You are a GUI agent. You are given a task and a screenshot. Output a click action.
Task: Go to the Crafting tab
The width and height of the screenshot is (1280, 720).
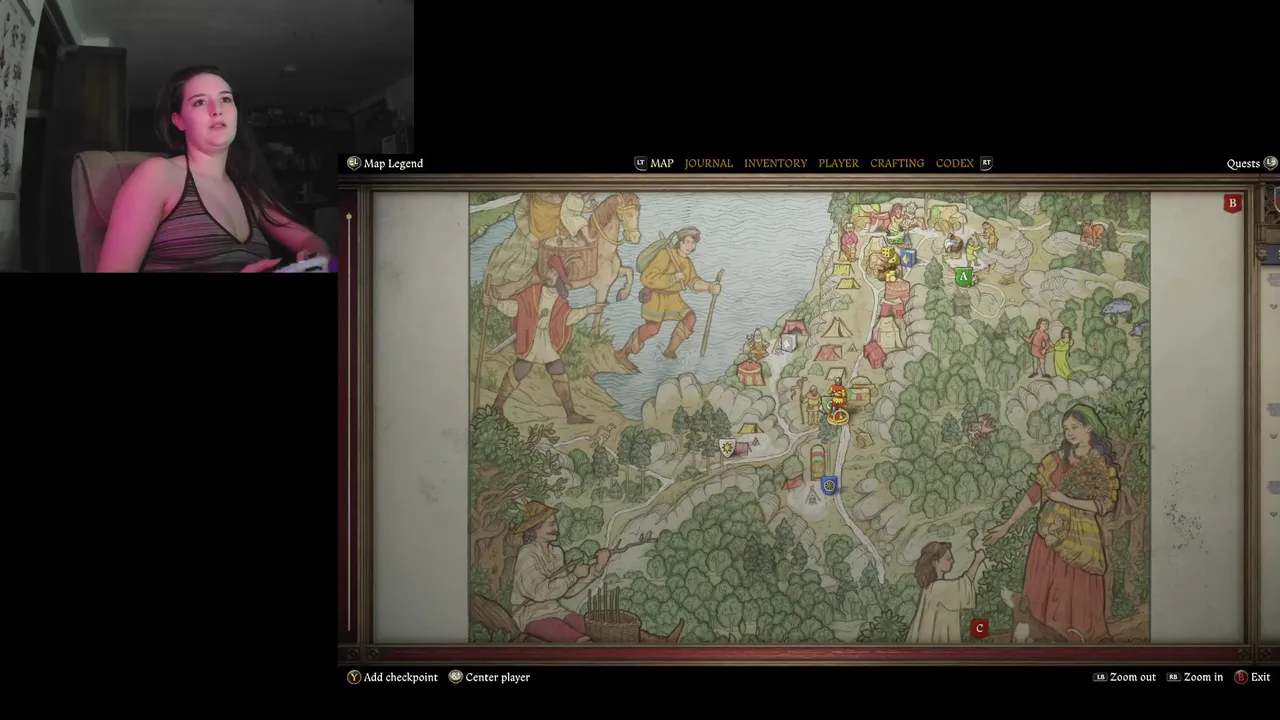(x=897, y=163)
